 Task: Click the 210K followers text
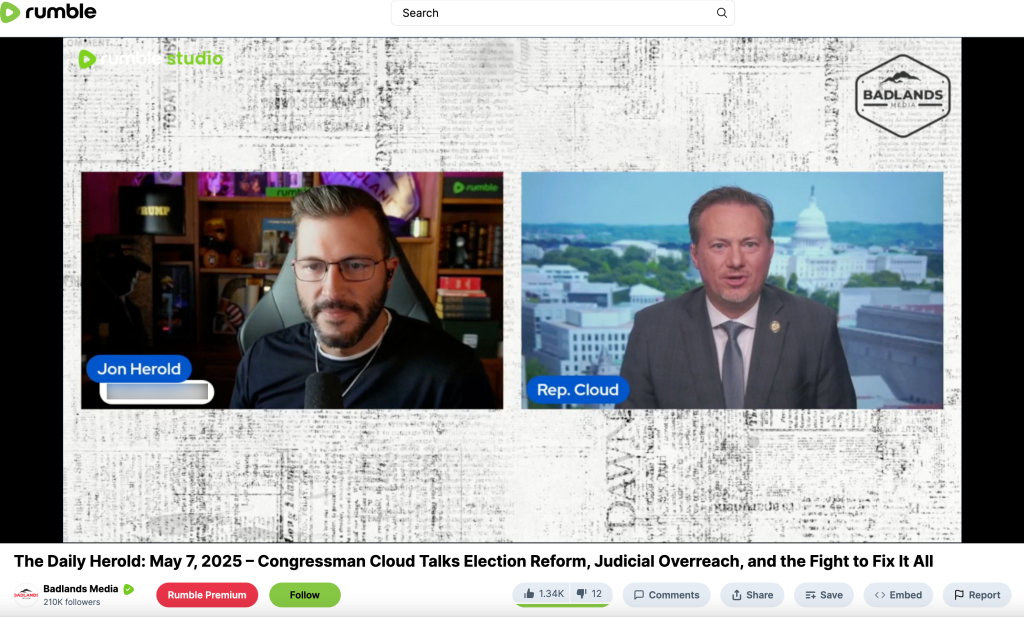[72, 603]
